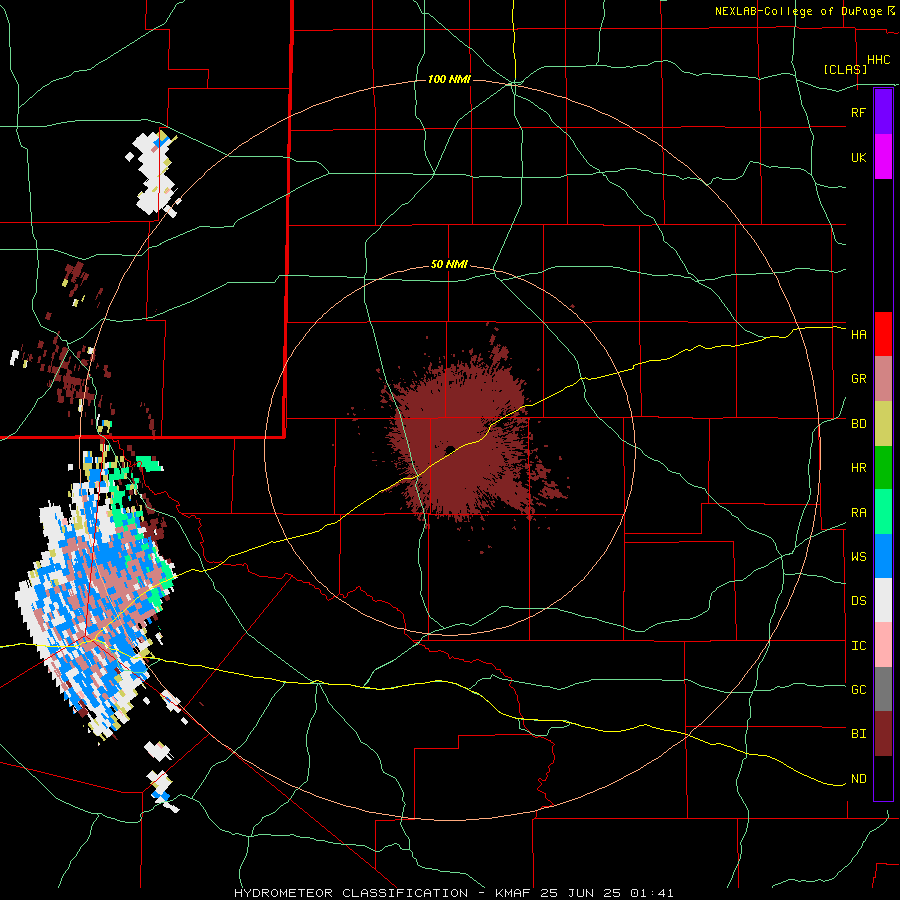Click the RF purple color swatch in legend

pos(883,112)
